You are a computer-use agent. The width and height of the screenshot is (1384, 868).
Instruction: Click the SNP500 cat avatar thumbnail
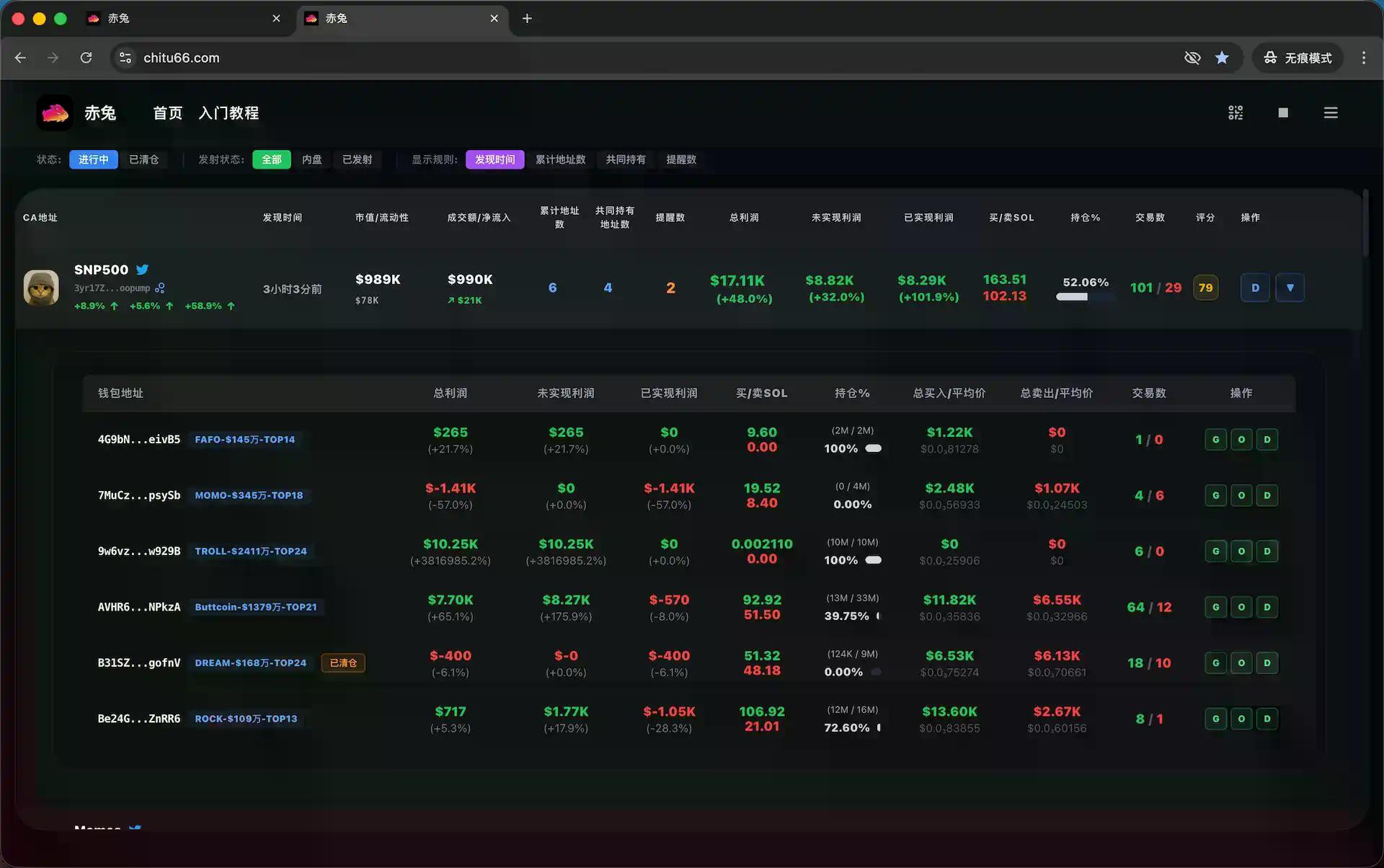(x=41, y=288)
